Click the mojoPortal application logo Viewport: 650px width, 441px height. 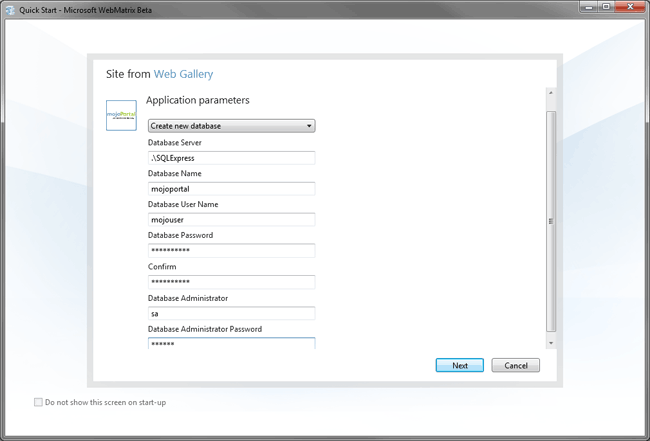pos(122,115)
